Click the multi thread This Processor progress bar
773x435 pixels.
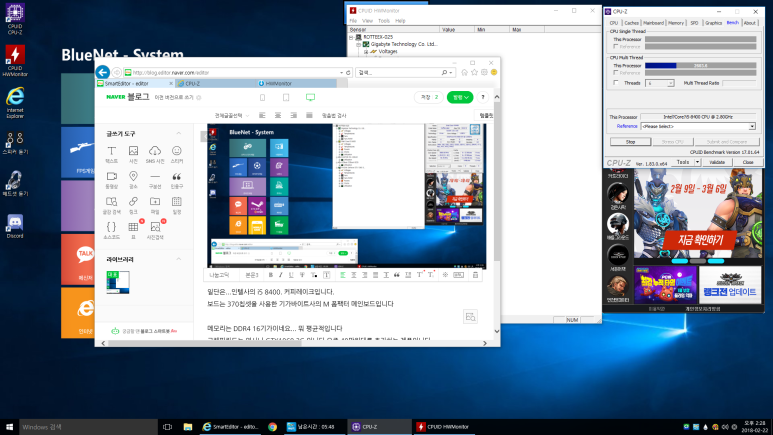[701, 65]
